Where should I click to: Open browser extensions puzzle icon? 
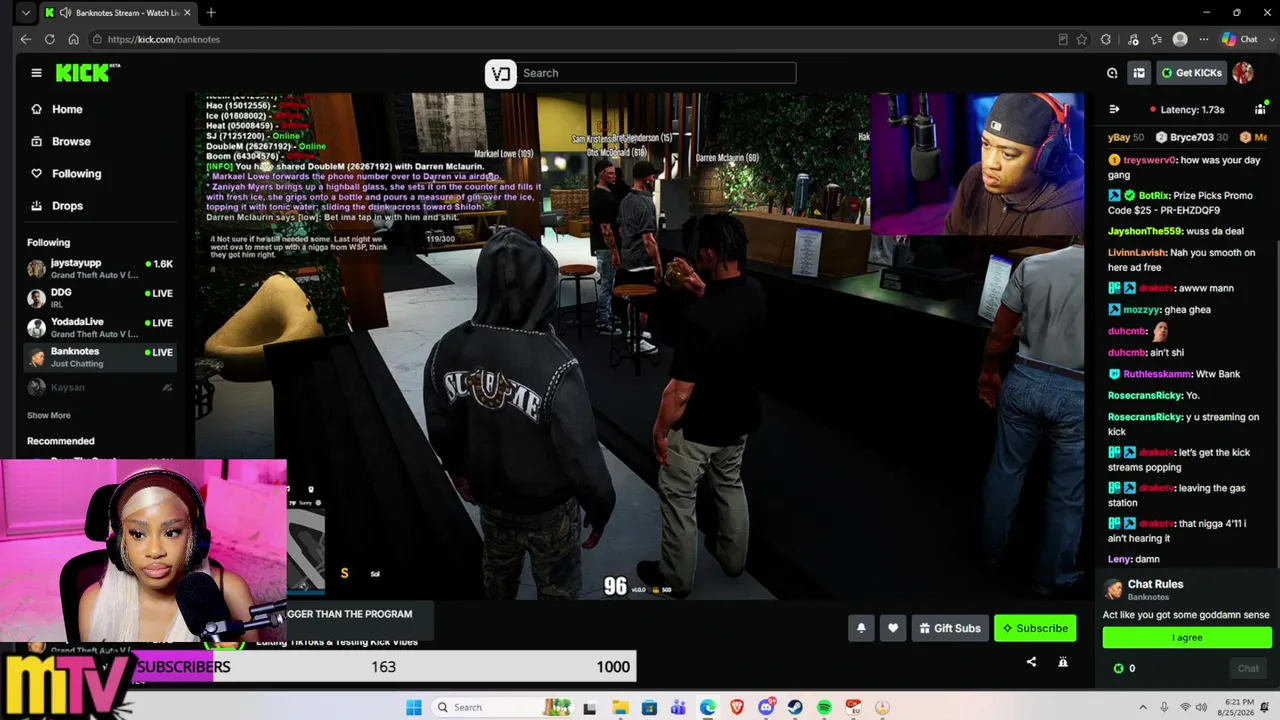tap(1106, 39)
